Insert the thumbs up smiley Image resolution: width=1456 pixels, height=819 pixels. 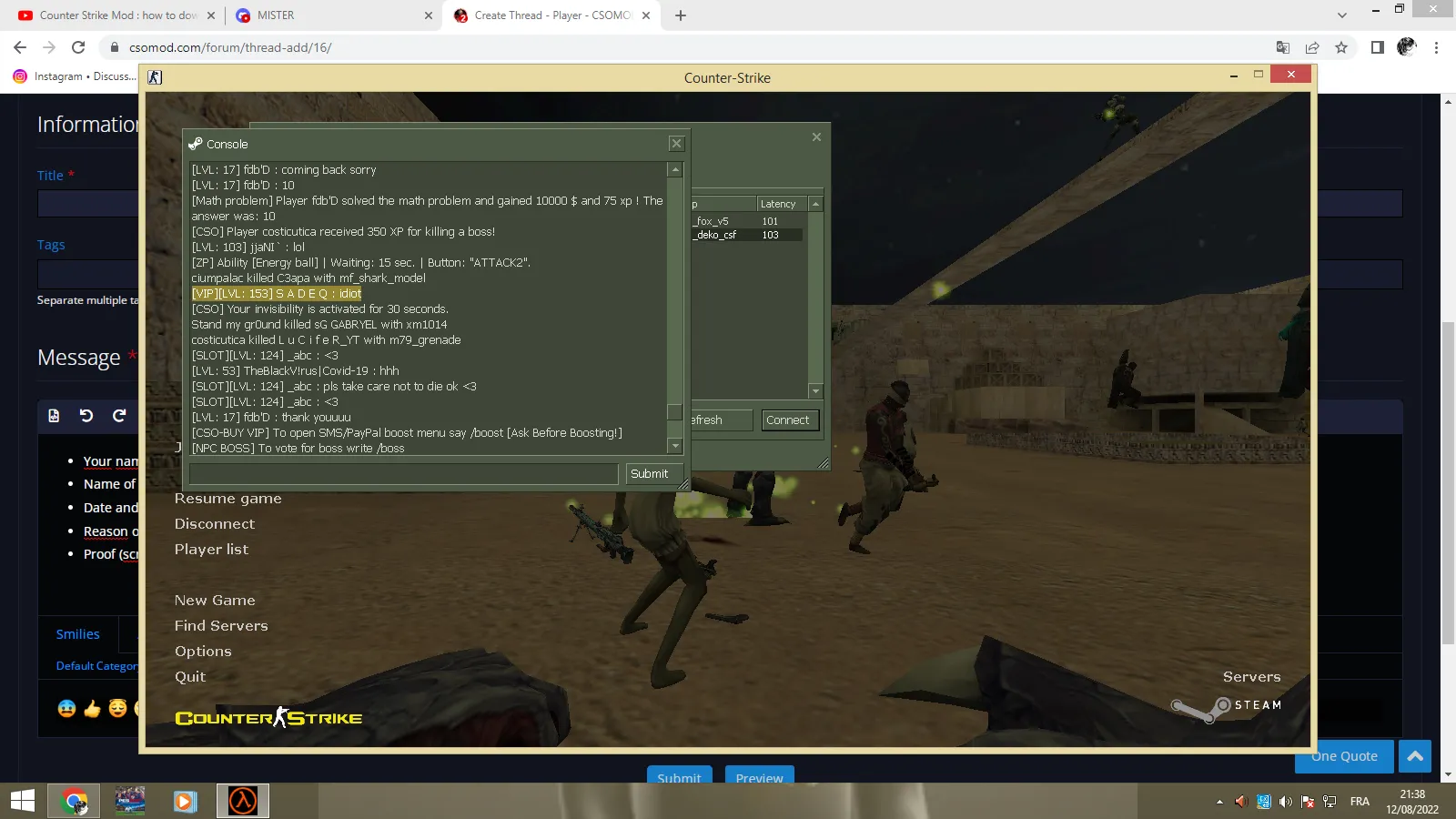(x=92, y=708)
